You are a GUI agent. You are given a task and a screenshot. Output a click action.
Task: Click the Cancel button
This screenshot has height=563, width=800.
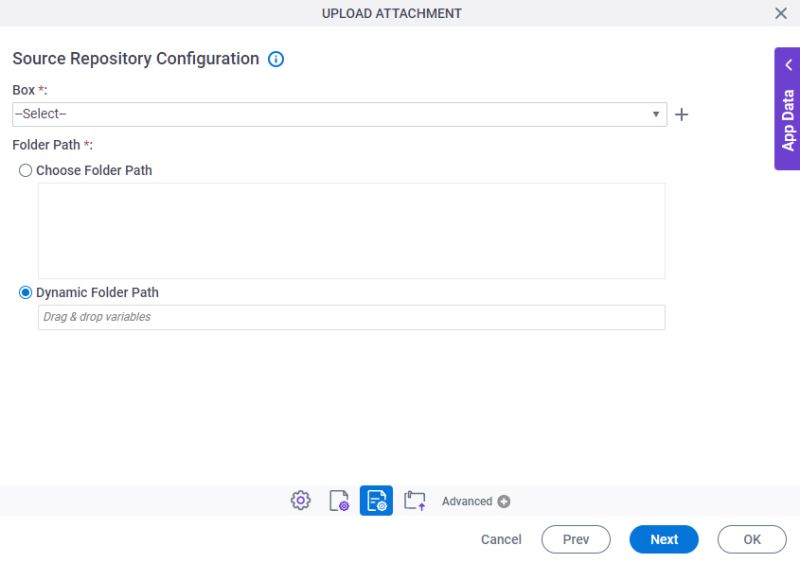(501, 539)
